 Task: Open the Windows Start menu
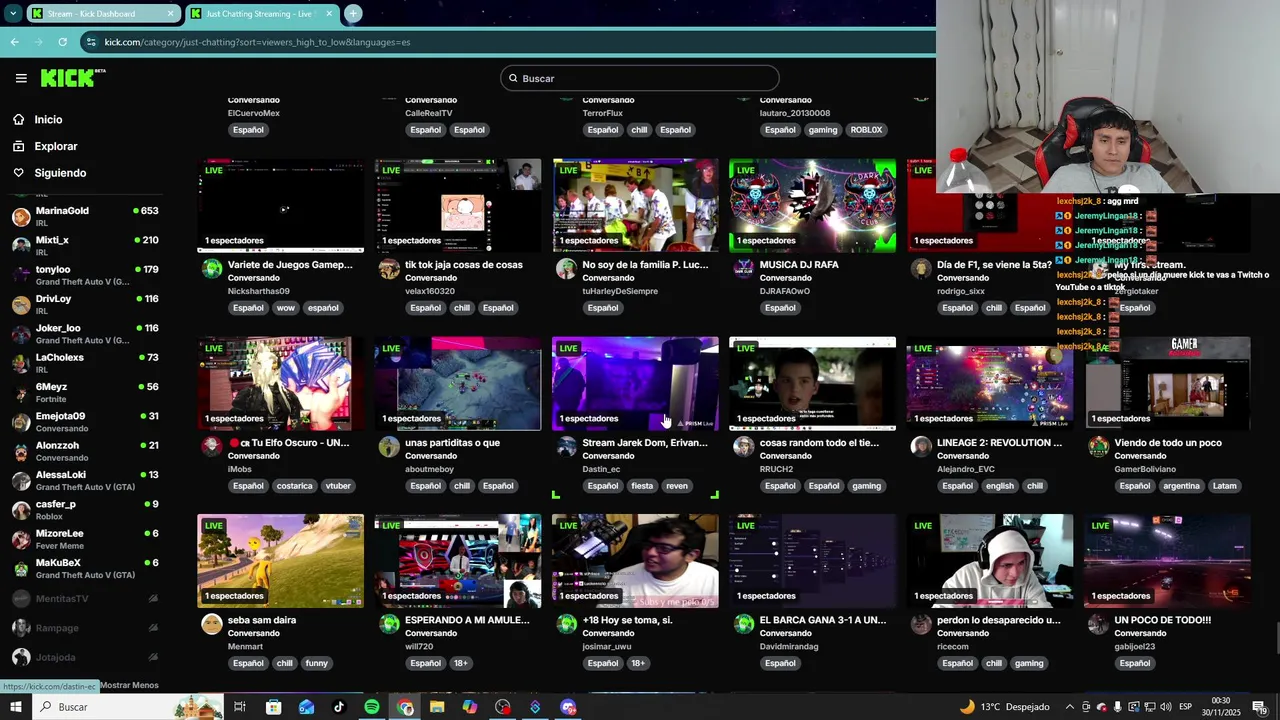point(15,707)
